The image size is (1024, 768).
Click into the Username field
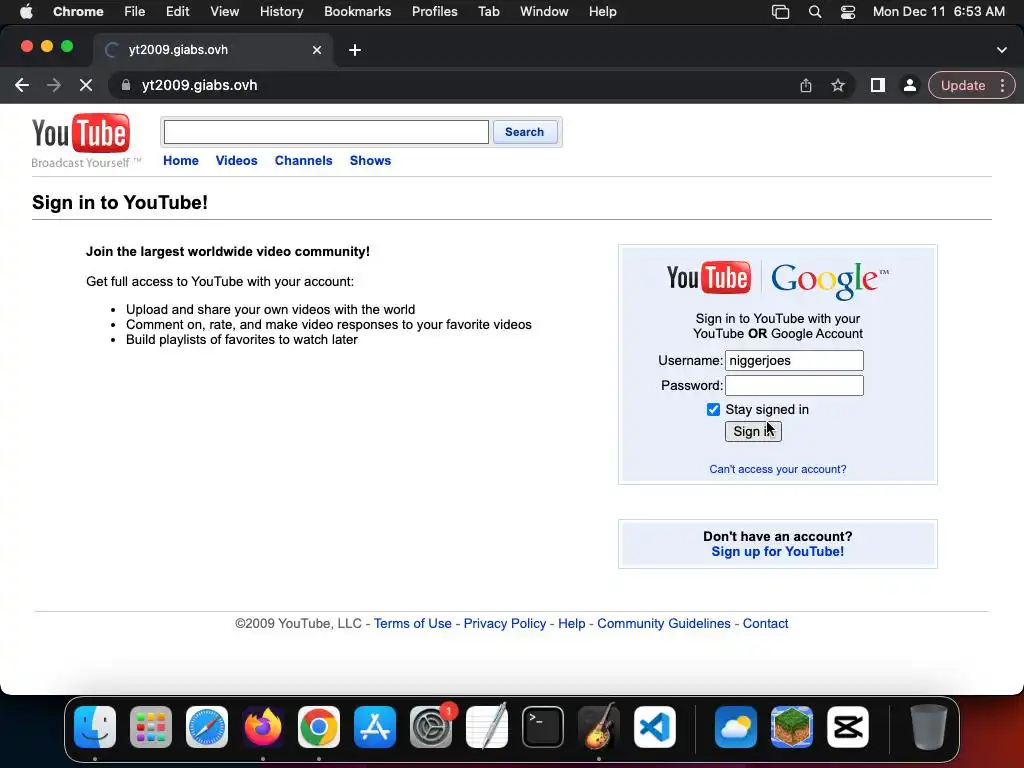tap(794, 360)
